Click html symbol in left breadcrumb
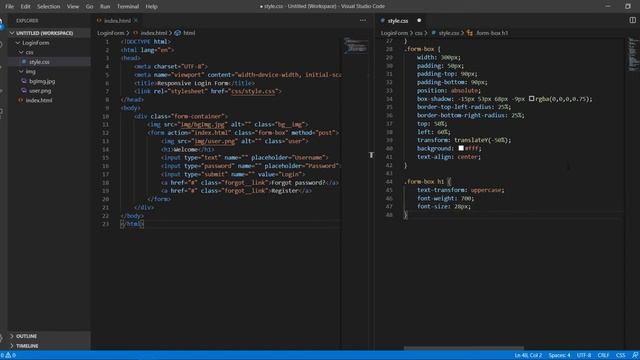The height and width of the screenshot is (360, 640). (x=189, y=33)
